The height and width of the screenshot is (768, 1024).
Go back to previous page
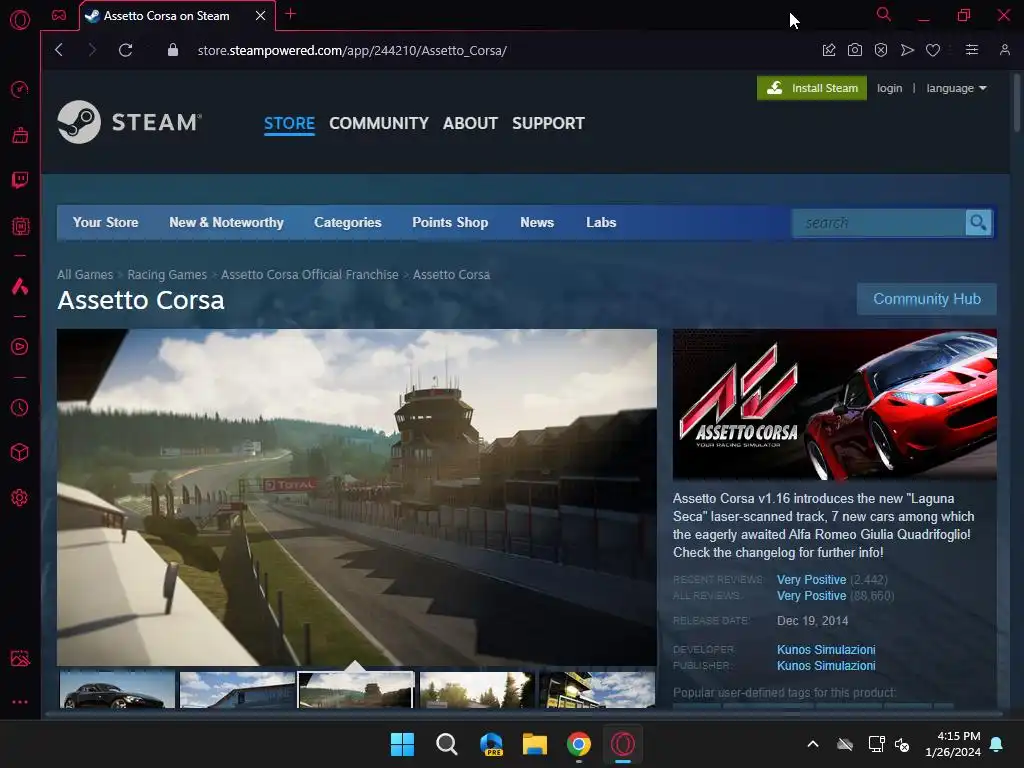coord(59,50)
